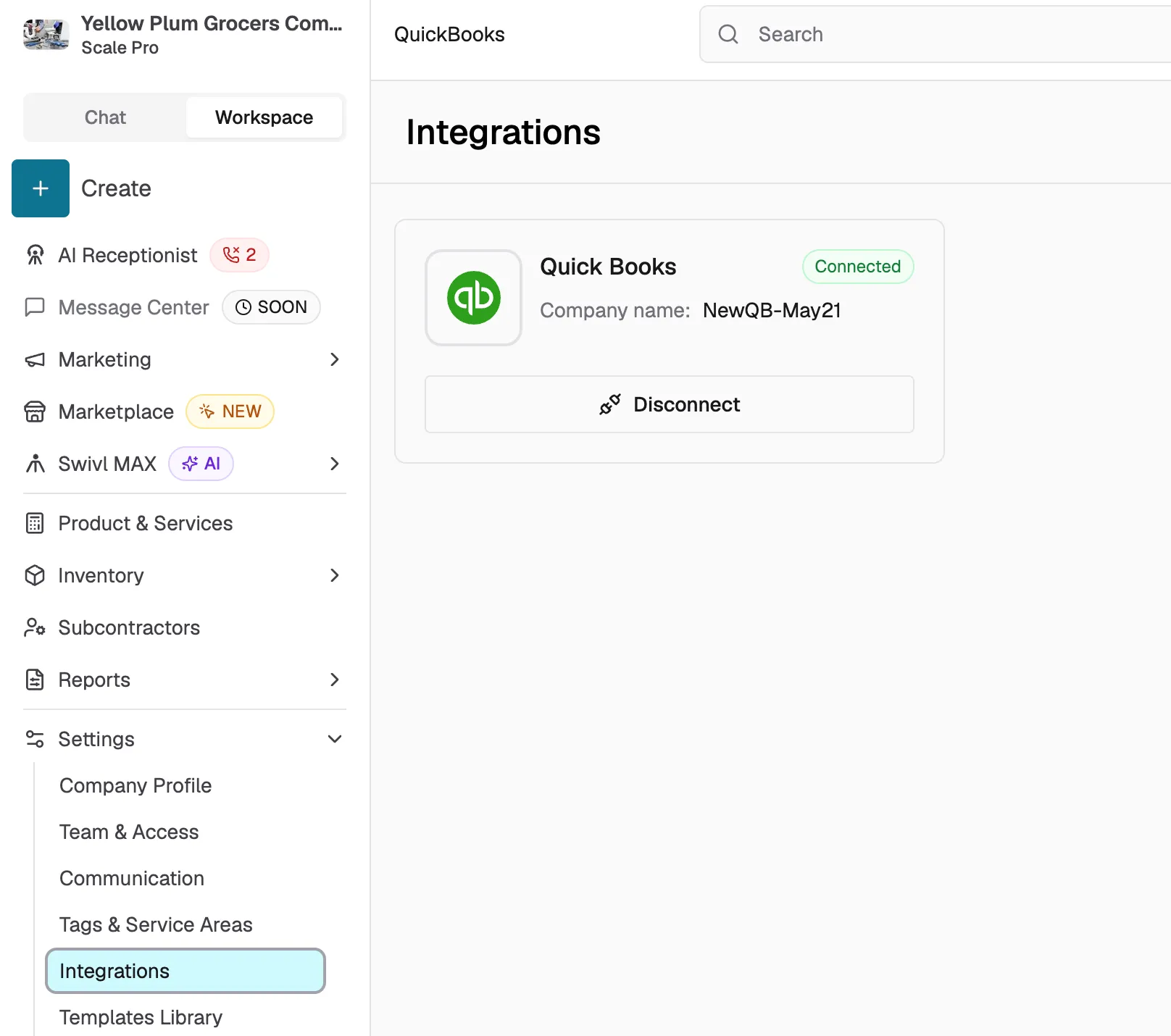Click the unplug icon on the Disconnect button

610,404
